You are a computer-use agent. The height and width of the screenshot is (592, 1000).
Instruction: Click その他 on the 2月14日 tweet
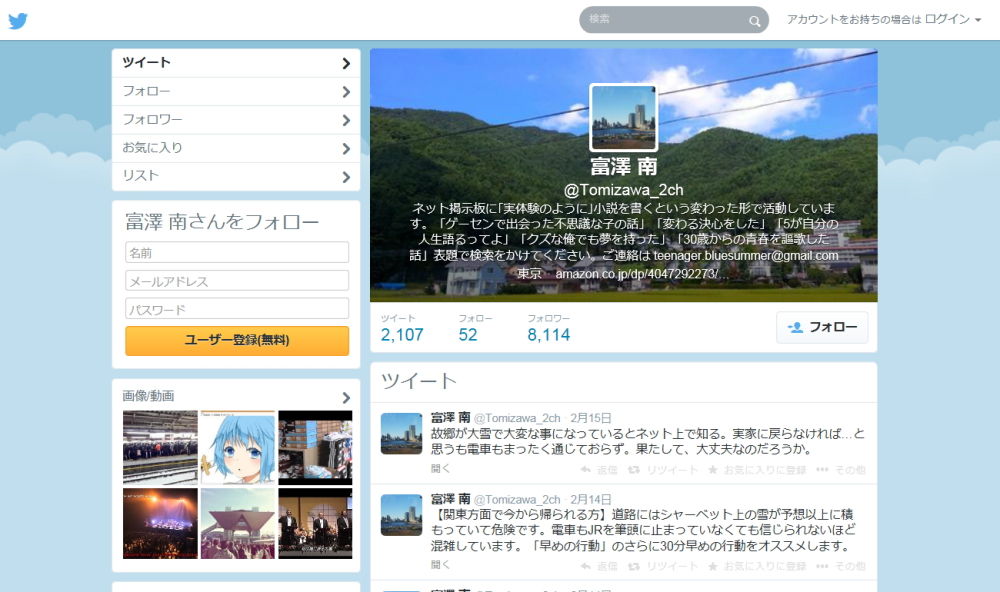851,566
